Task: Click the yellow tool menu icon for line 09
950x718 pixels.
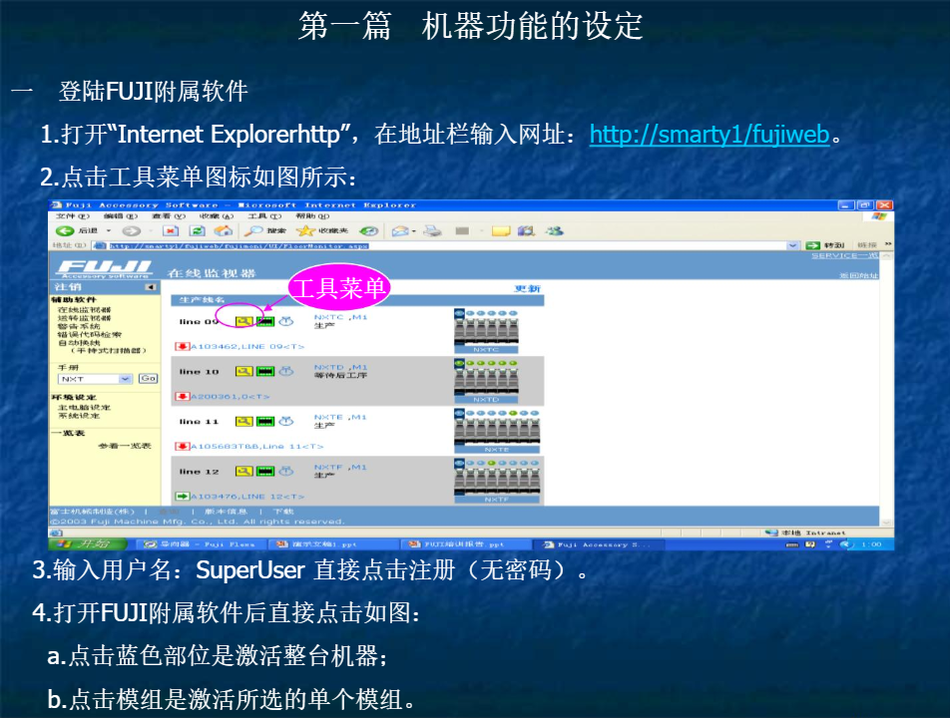Action: 243,321
